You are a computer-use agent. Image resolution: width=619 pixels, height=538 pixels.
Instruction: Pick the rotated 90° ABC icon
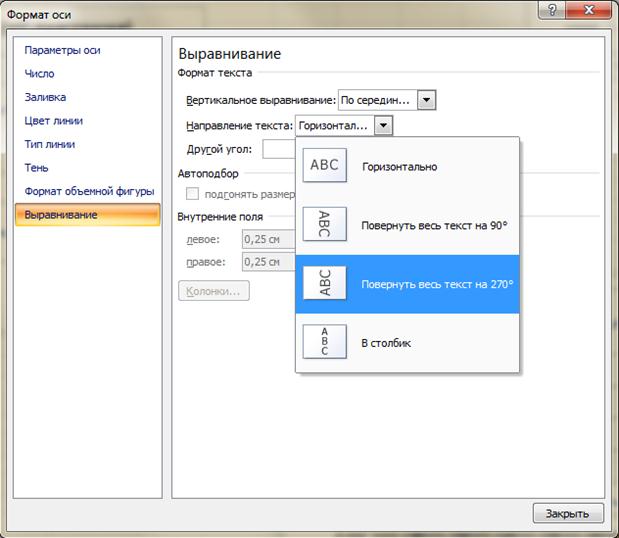click(325, 224)
